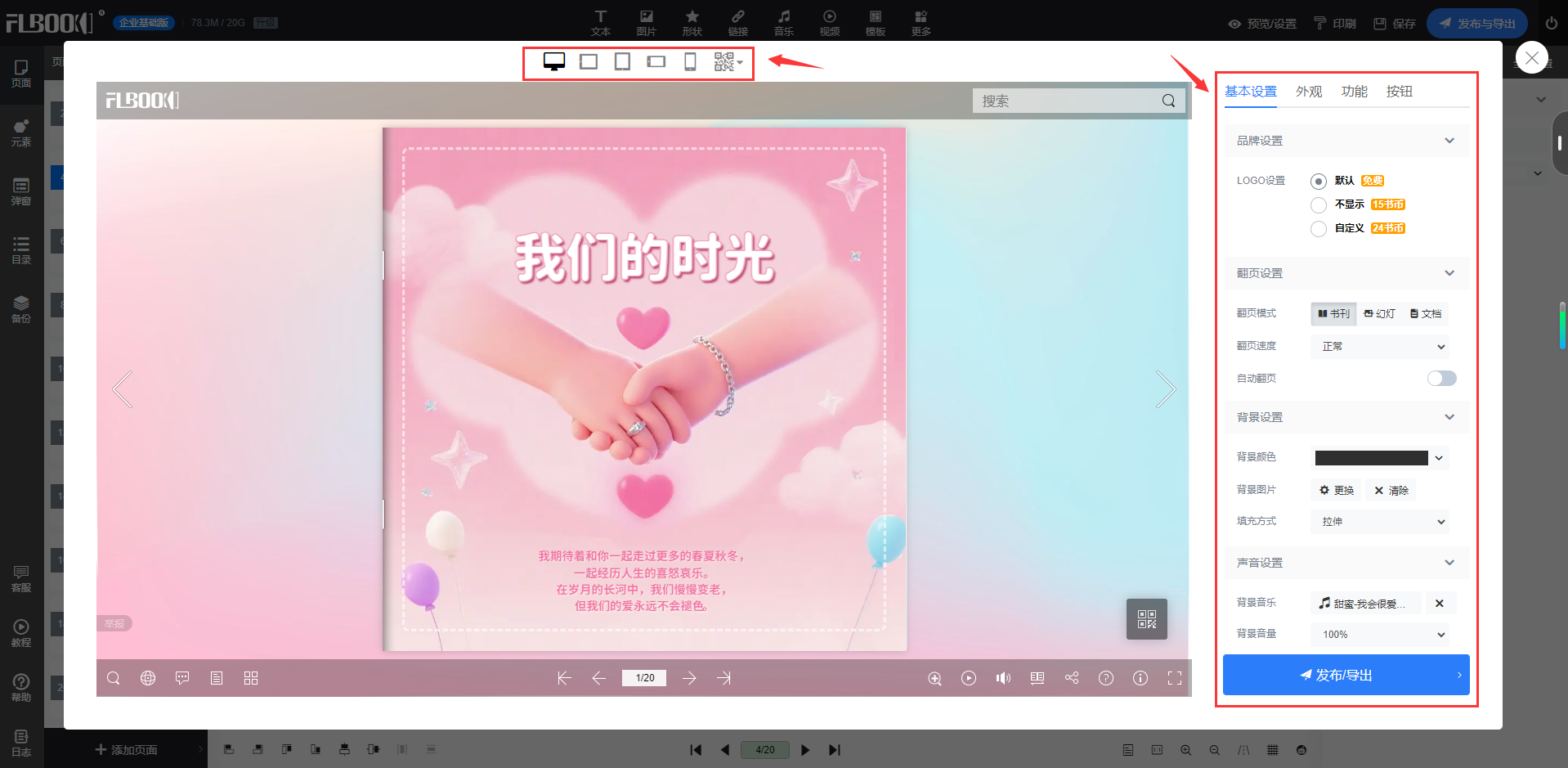
Task: Open the 背景颜色 color swatch
Action: (x=1378, y=458)
